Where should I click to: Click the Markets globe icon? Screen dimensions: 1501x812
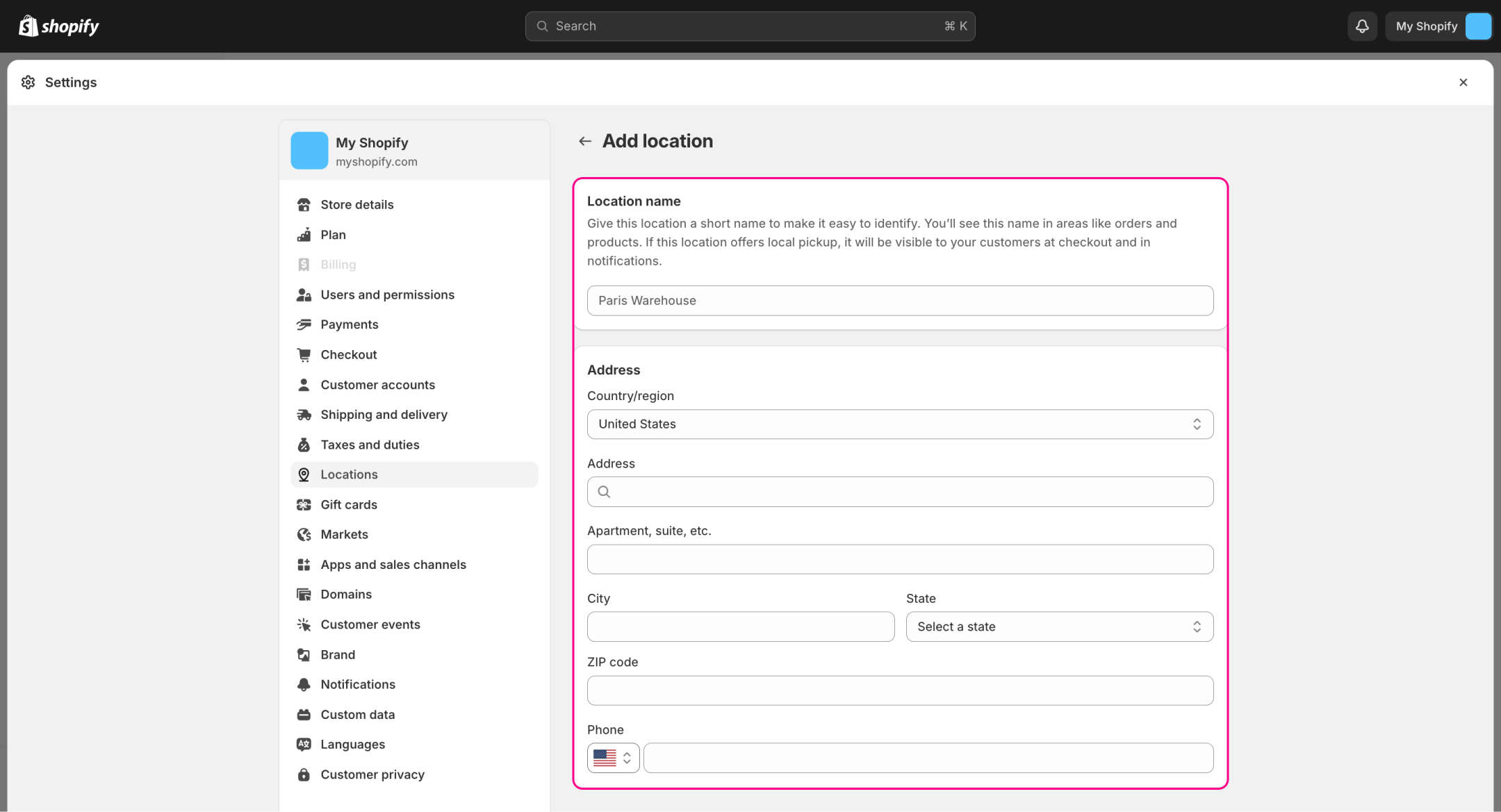click(x=304, y=534)
